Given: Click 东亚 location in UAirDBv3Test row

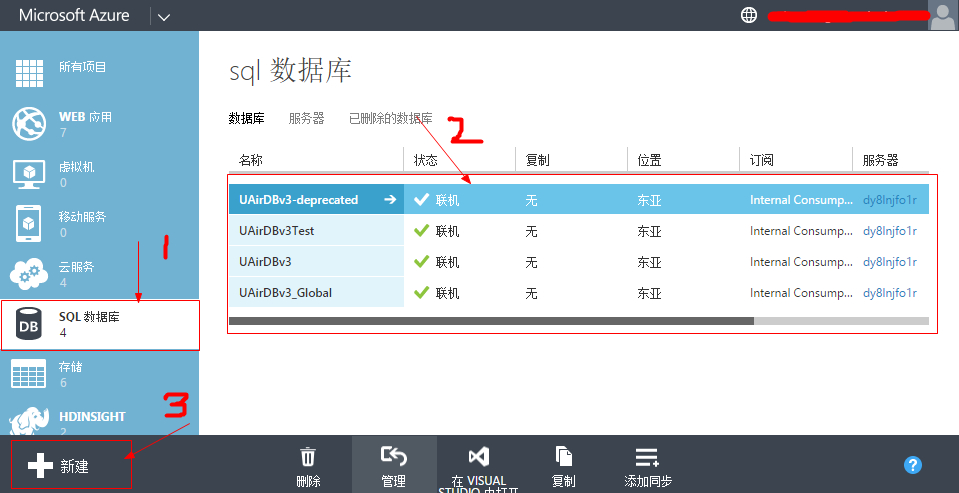Looking at the screenshot, I should click(650, 231).
